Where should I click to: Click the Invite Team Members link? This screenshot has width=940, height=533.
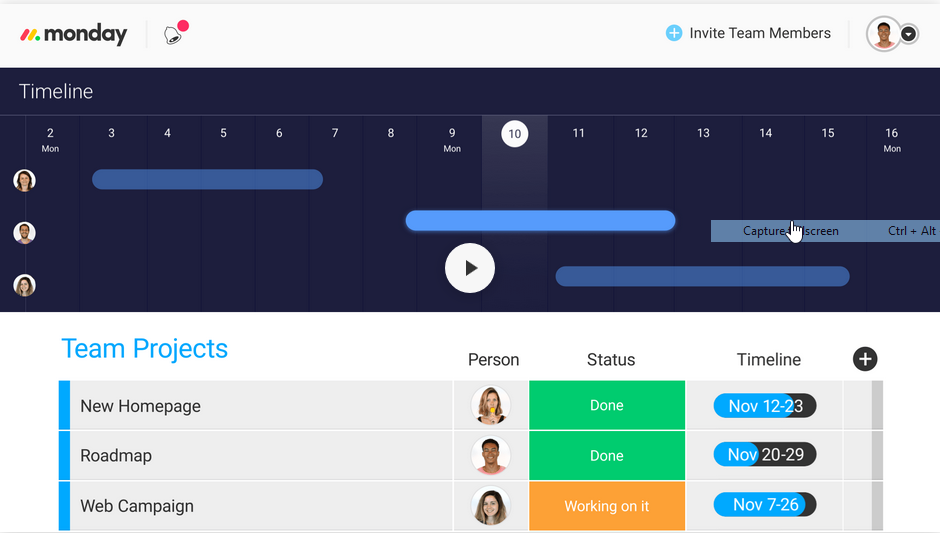pyautogui.click(x=759, y=33)
